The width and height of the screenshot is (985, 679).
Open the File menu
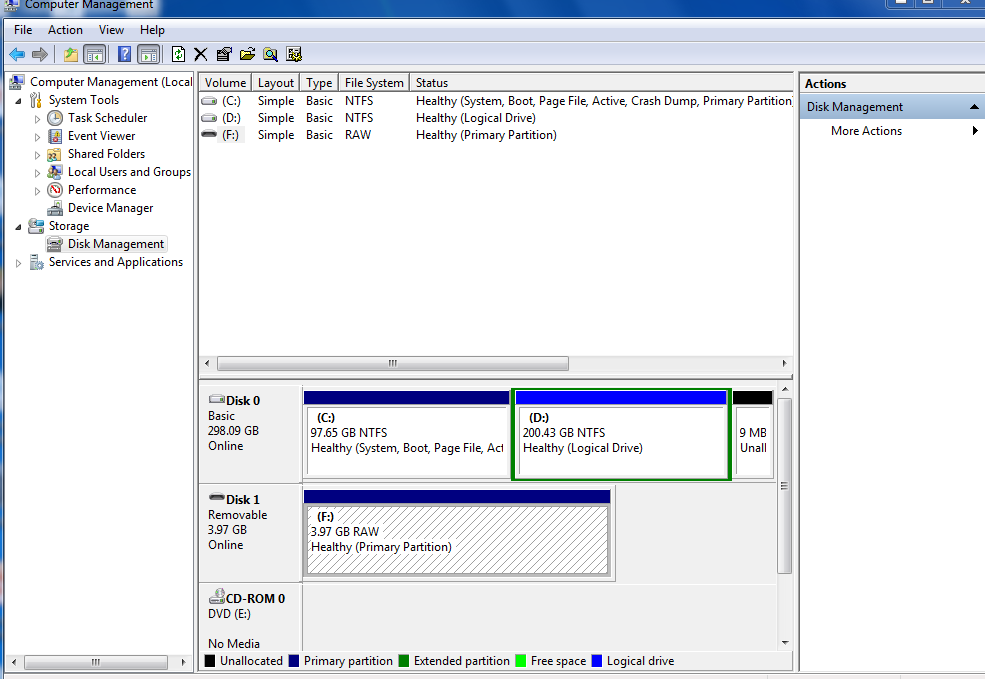(23, 30)
